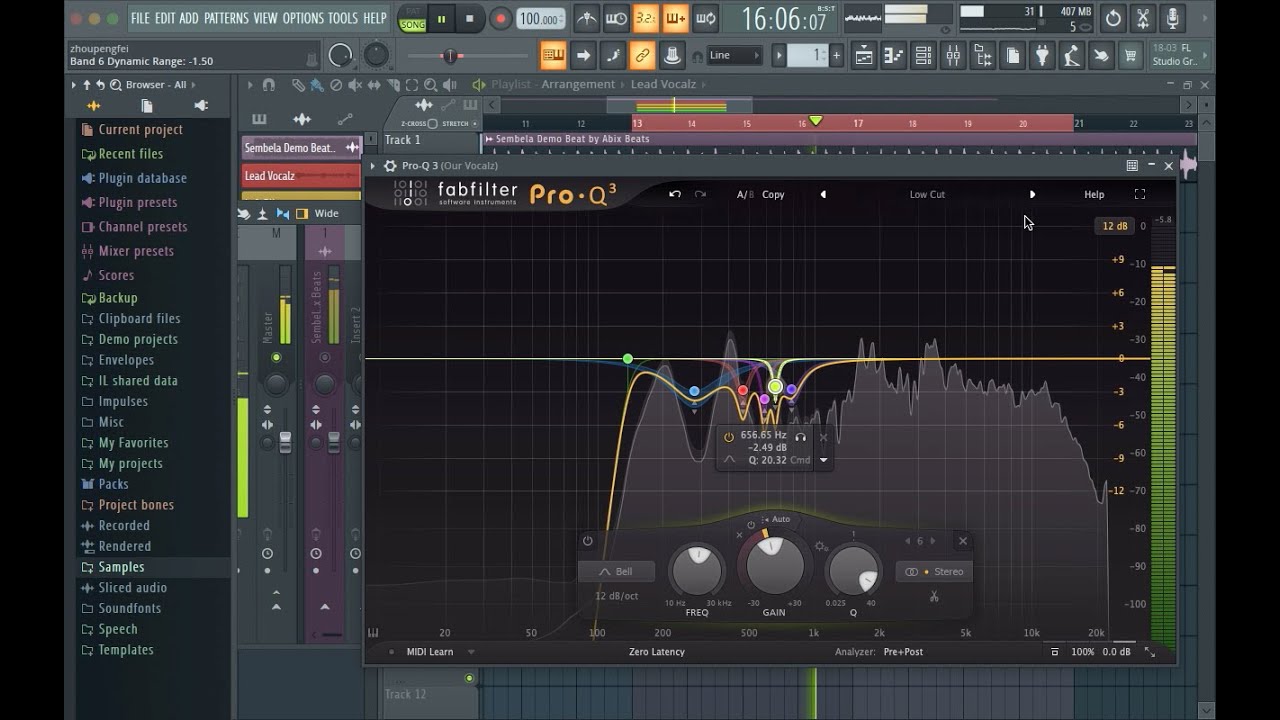This screenshot has height=720, width=1280.
Task: Select the slip tool in Playlist toolbar
Action: 374,85
